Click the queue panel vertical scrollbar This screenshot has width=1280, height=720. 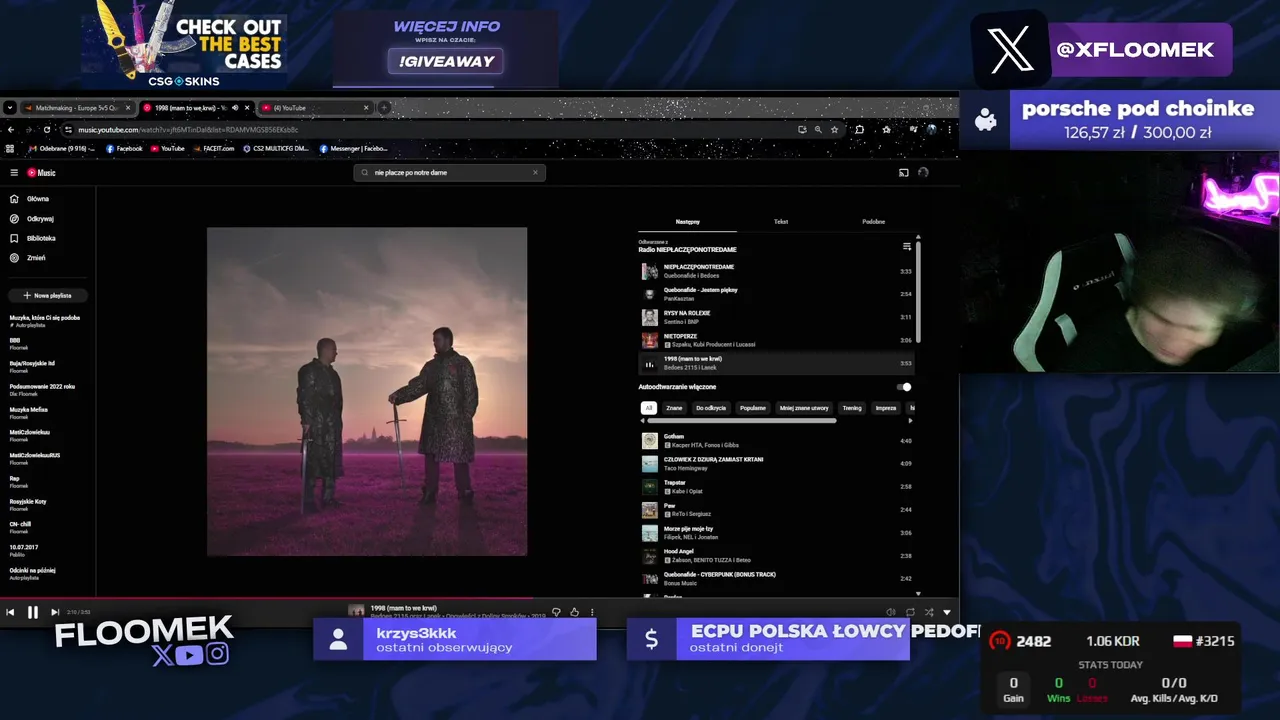[918, 290]
